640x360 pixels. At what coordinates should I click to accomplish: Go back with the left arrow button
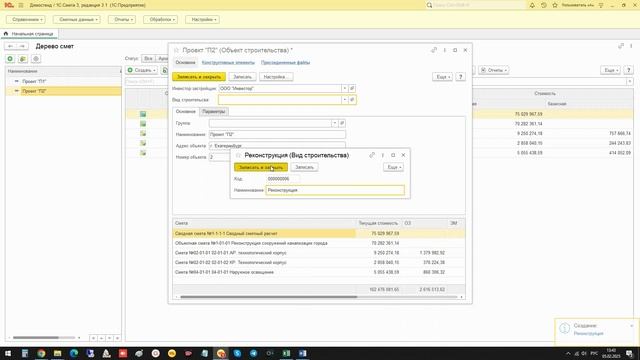pyautogui.click(x=11, y=46)
